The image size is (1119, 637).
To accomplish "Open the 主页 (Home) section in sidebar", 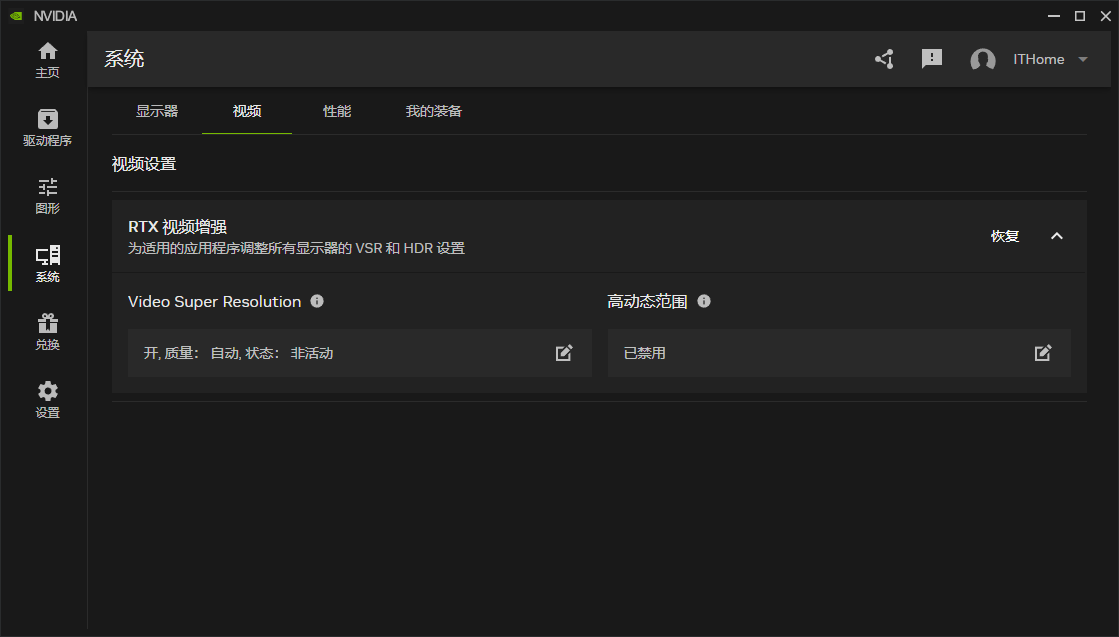I will 47,60.
